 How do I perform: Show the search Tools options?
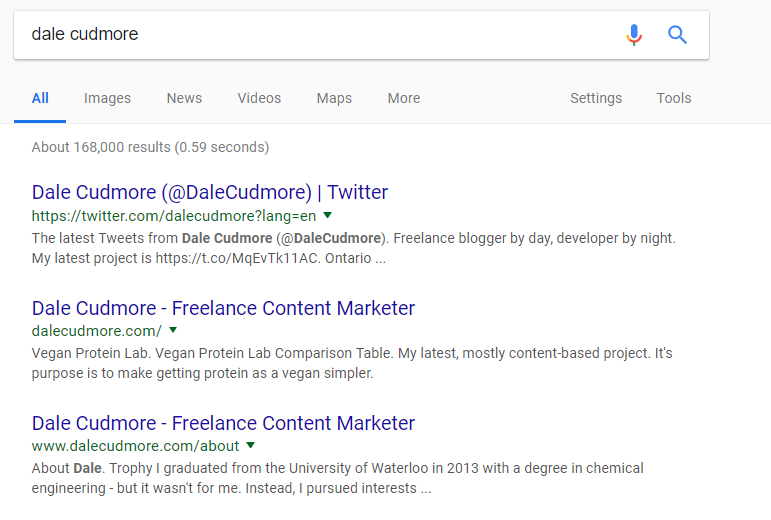[x=674, y=98]
